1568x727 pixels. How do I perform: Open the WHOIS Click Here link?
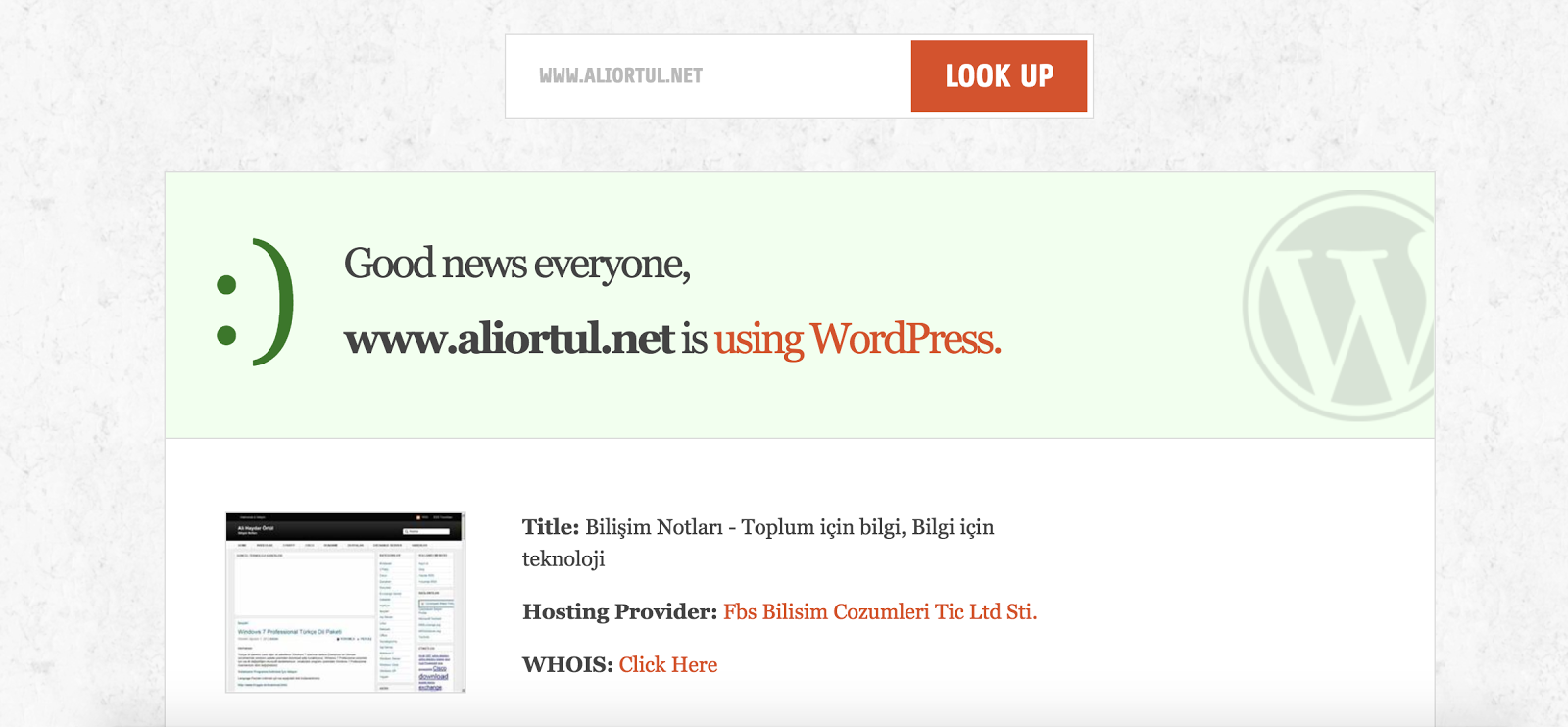click(668, 665)
